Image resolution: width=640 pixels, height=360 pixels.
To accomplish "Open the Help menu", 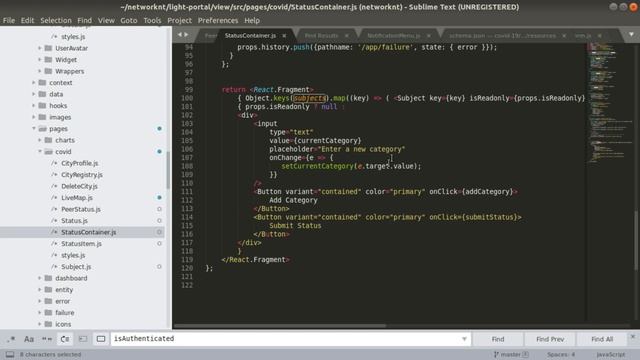I will [252, 20].
